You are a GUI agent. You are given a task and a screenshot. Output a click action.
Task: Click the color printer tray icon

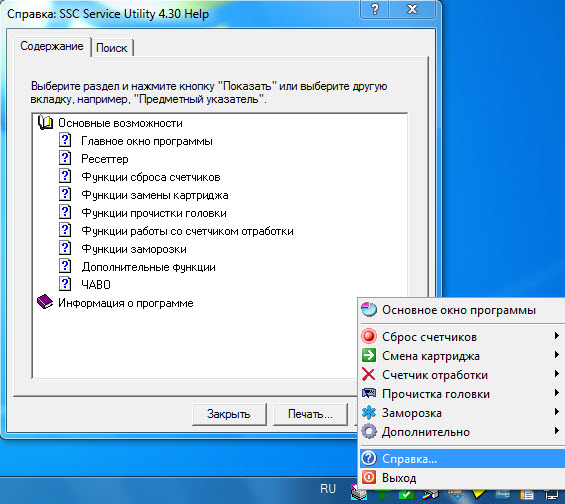pos(430,494)
